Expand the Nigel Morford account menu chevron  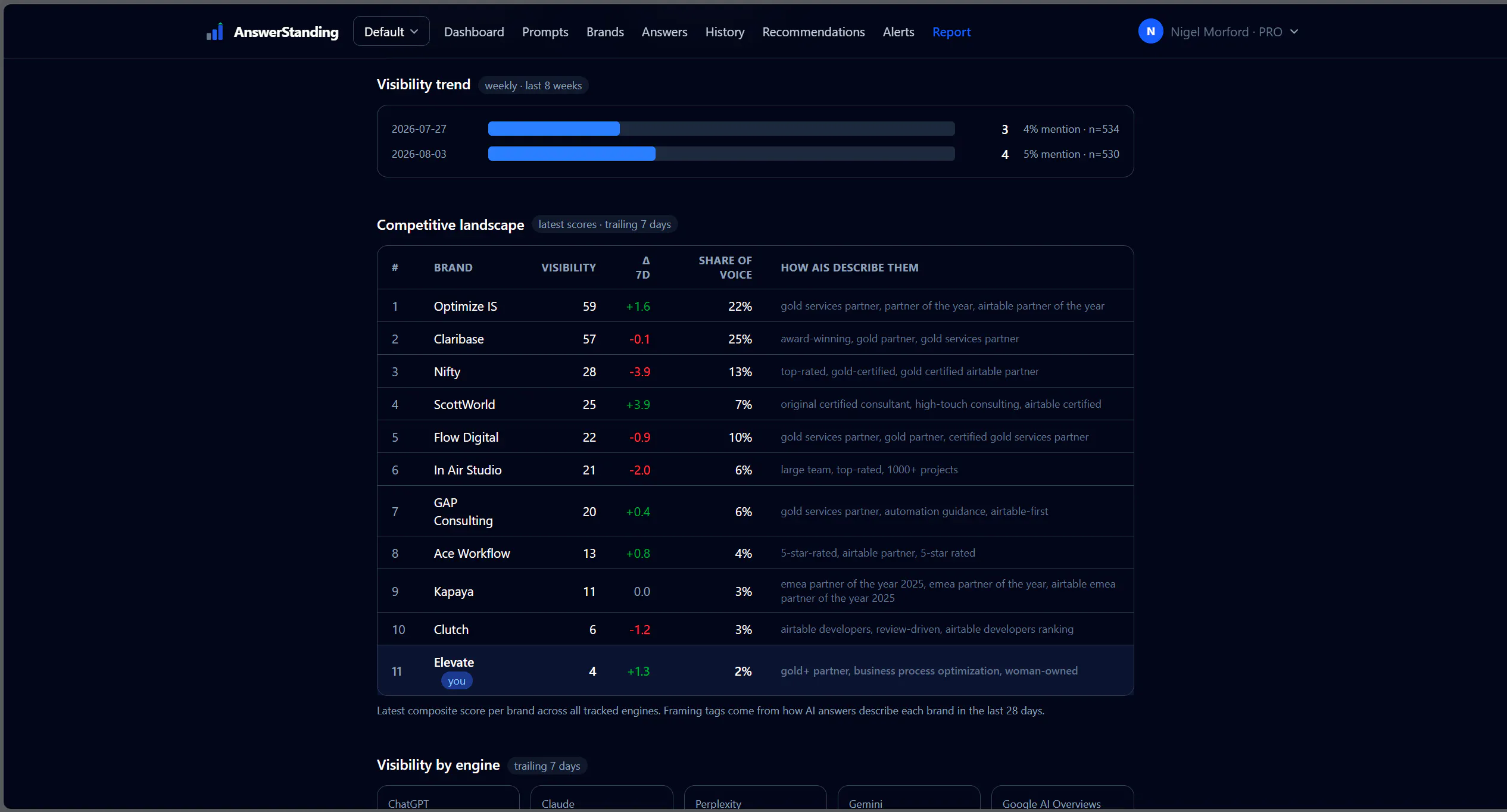click(x=1294, y=32)
